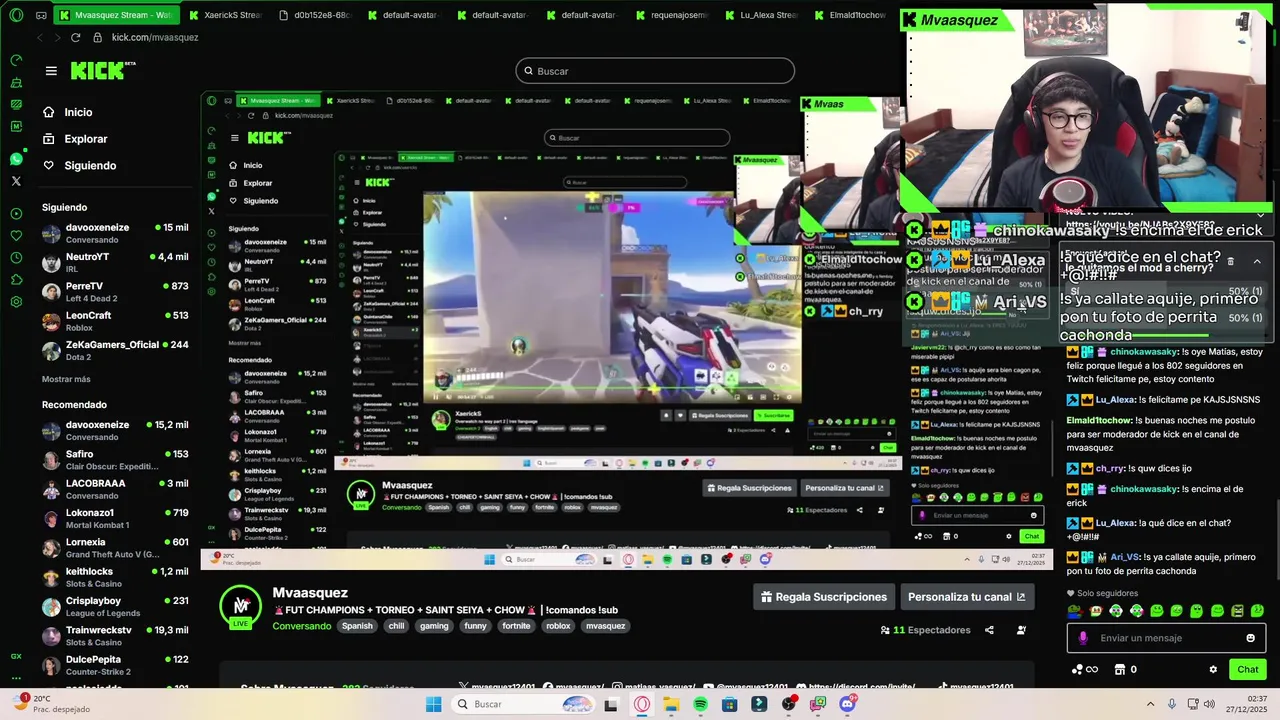This screenshot has height=720, width=1280.
Task: Open ZeKaGamers_Oficial channel in sidebar
Action: (x=115, y=350)
